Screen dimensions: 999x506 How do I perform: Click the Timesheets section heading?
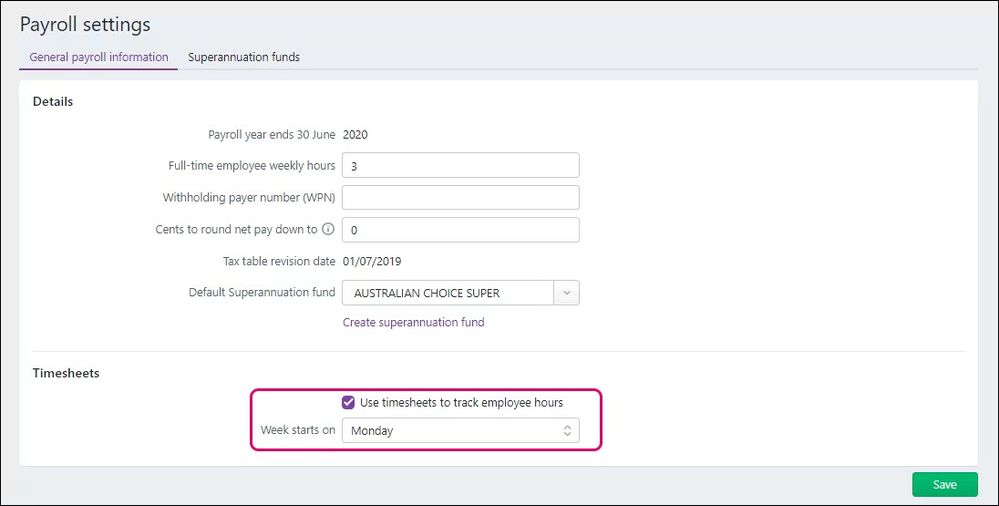coord(66,373)
